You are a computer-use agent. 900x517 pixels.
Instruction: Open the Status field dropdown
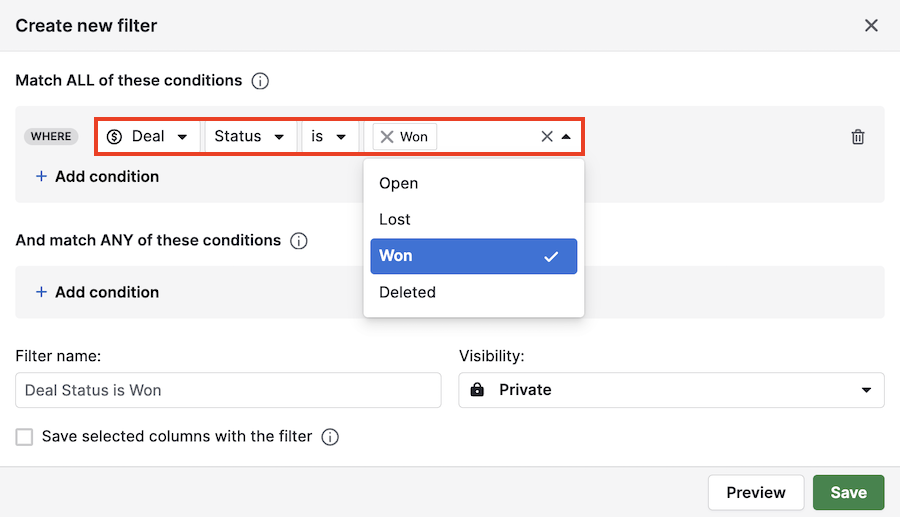[250, 137]
